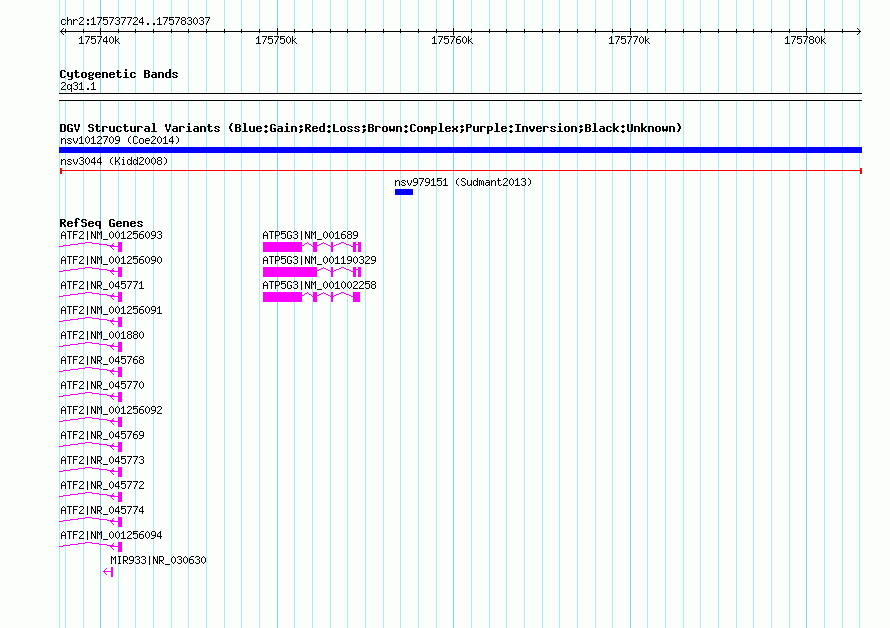
Task: Click the 175740k ruler tick label
Action: 99,40
